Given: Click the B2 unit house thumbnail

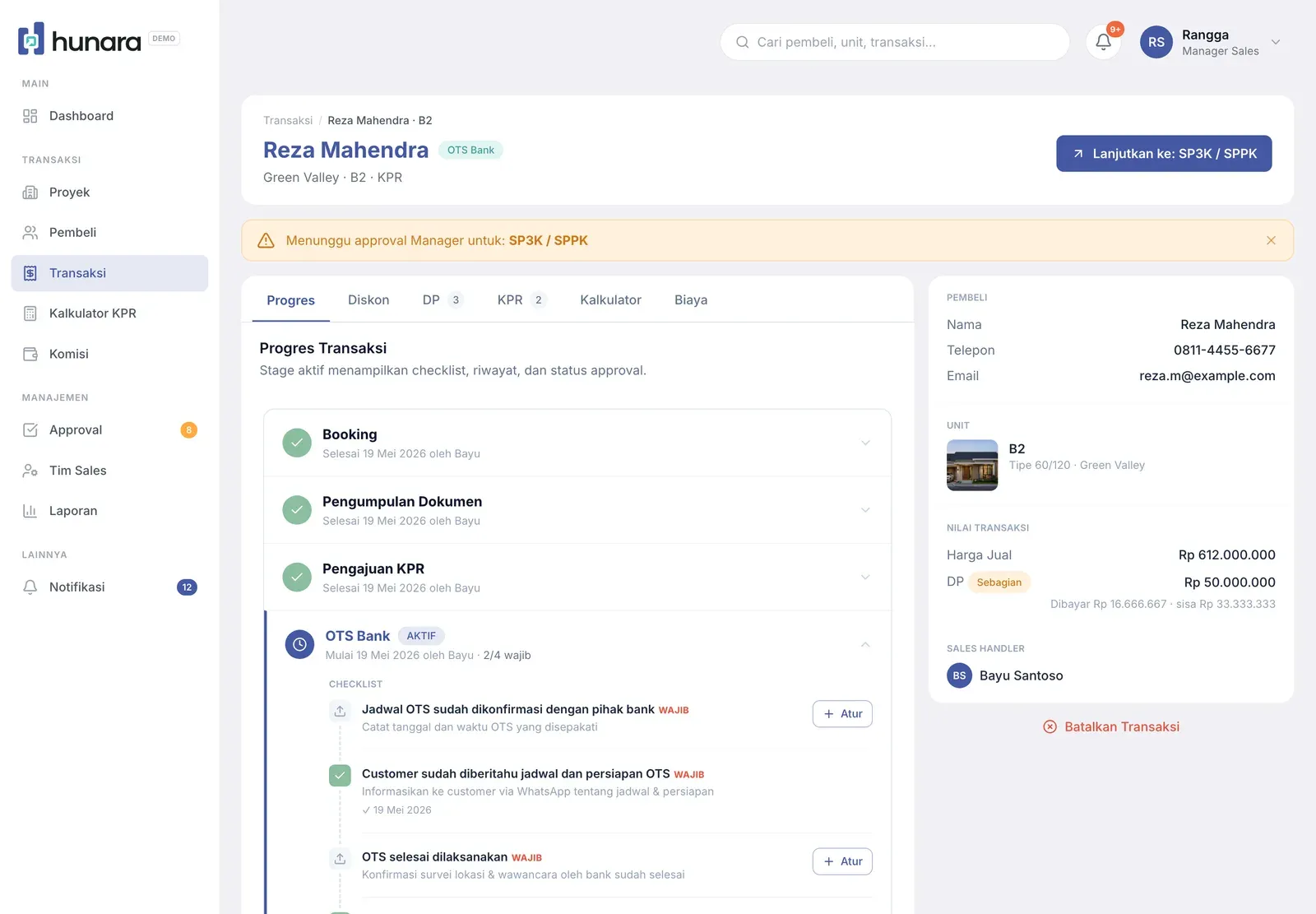Looking at the screenshot, I should coord(972,466).
